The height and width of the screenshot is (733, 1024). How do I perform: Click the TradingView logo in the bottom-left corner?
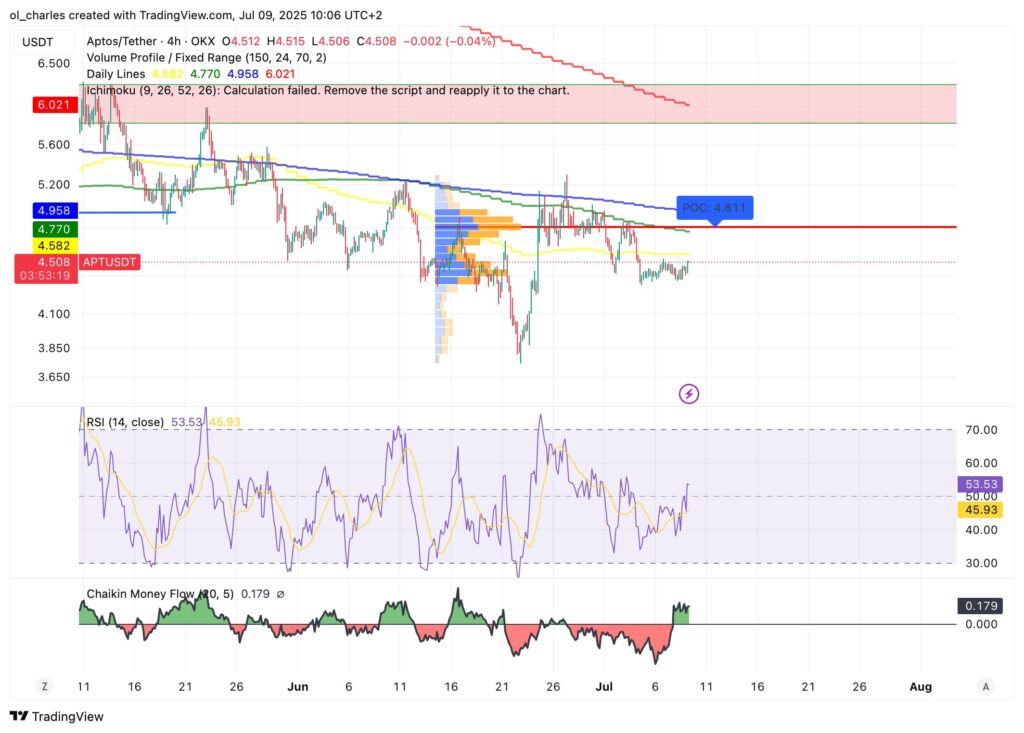coord(45,716)
